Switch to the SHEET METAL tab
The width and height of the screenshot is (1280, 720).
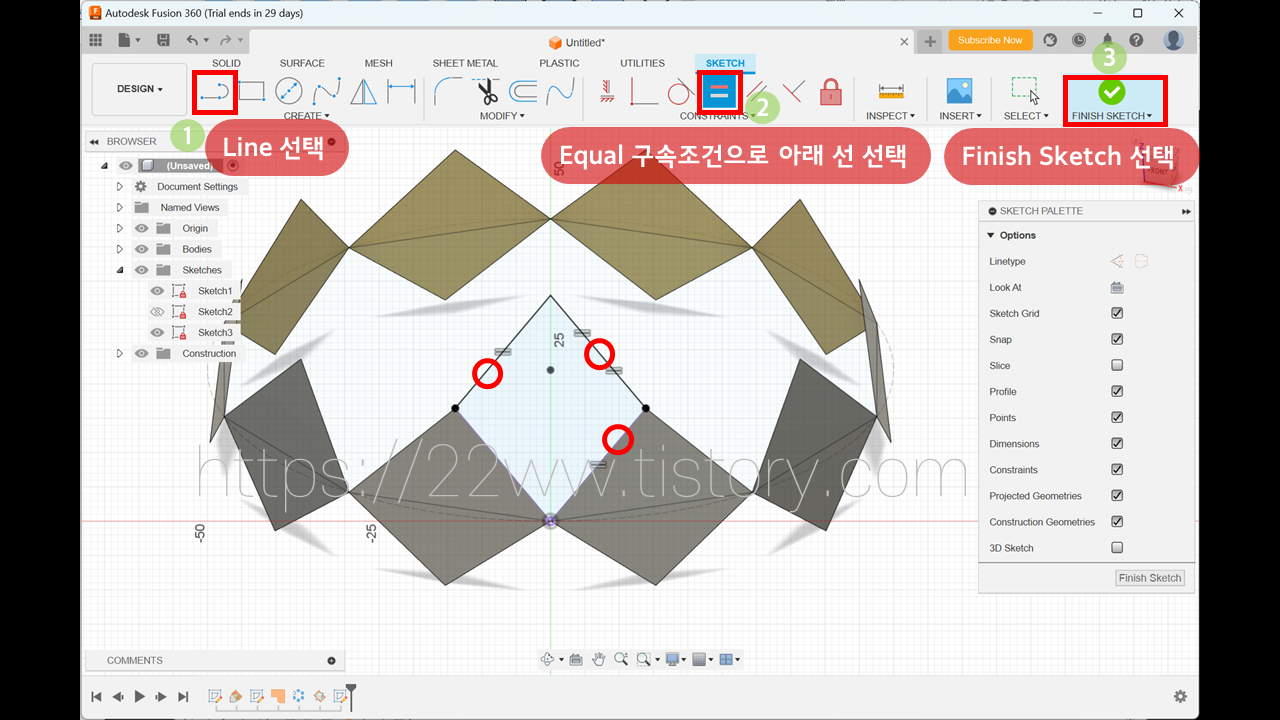(465, 63)
